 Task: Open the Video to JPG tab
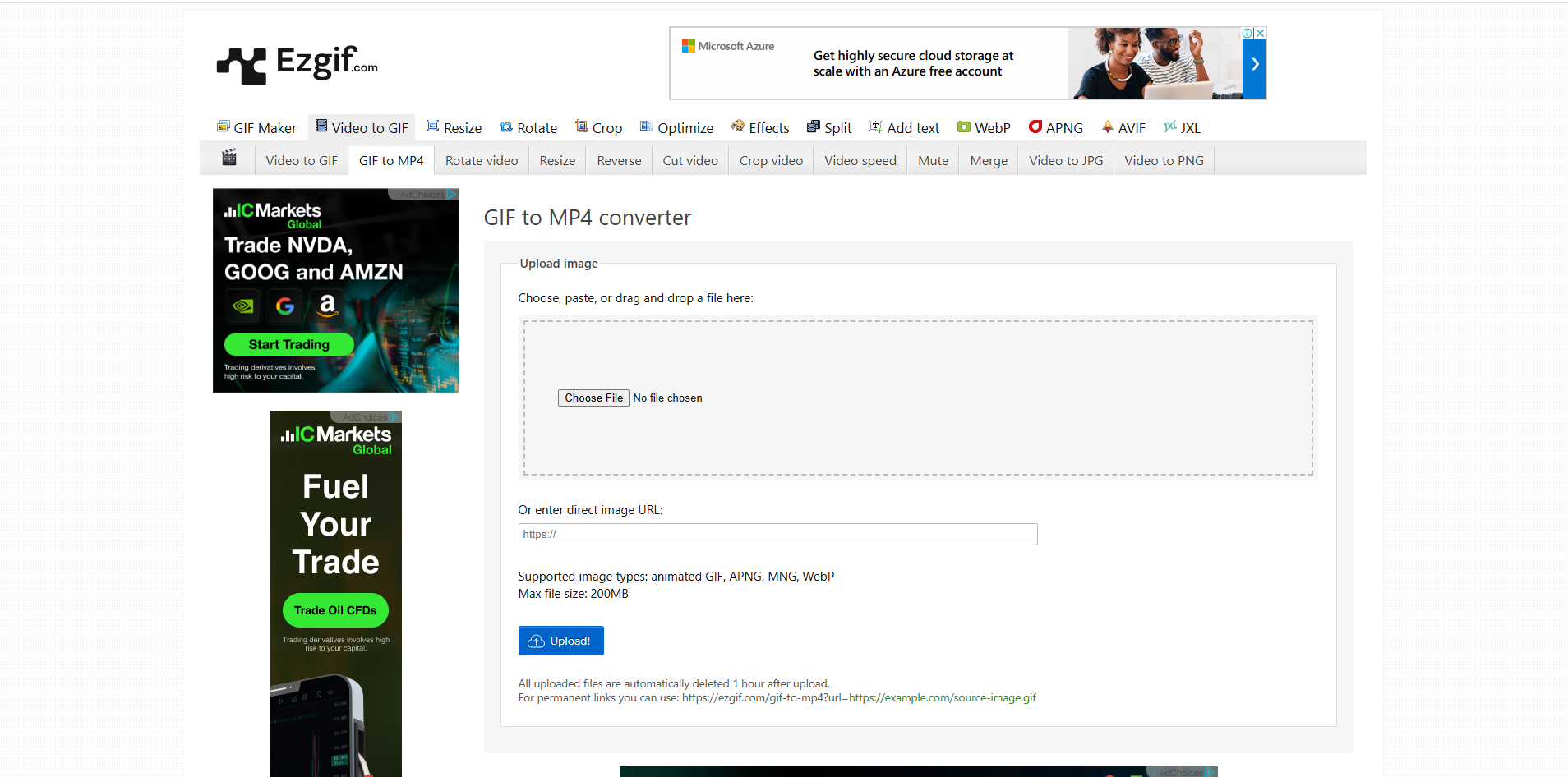(x=1066, y=161)
